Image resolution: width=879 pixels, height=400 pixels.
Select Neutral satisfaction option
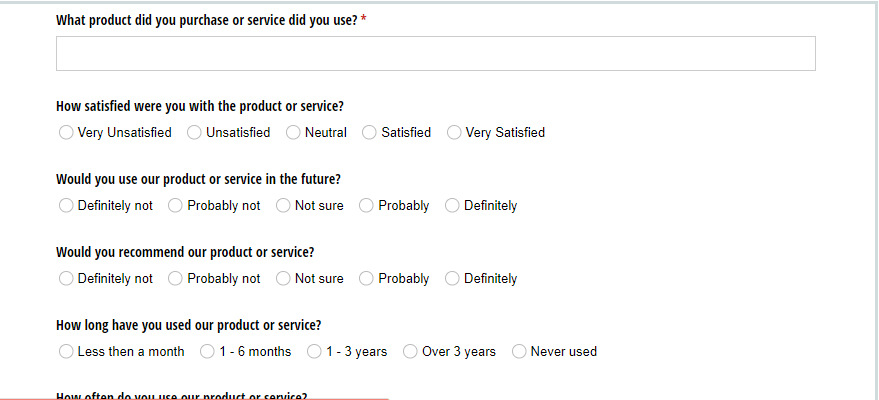[x=293, y=133]
